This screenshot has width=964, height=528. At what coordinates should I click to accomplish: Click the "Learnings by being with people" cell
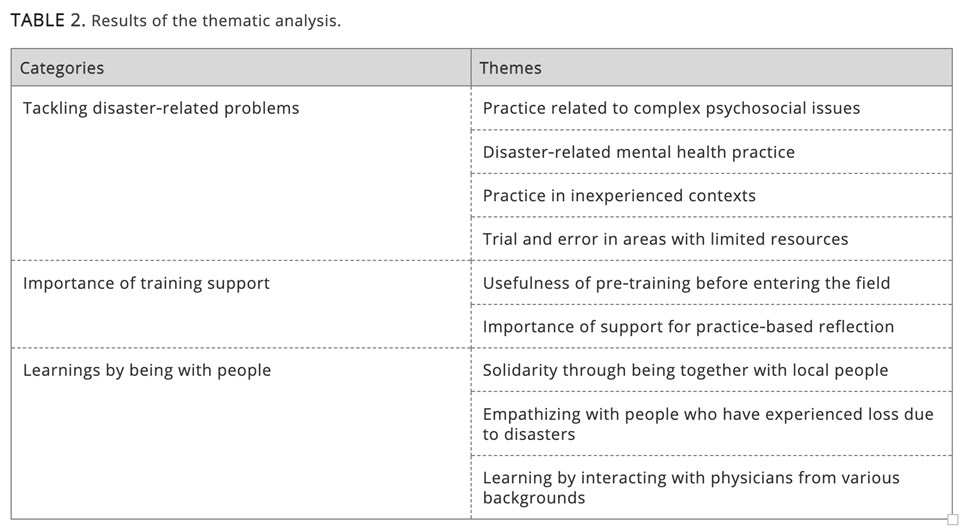pyautogui.click(x=147, y=370)
